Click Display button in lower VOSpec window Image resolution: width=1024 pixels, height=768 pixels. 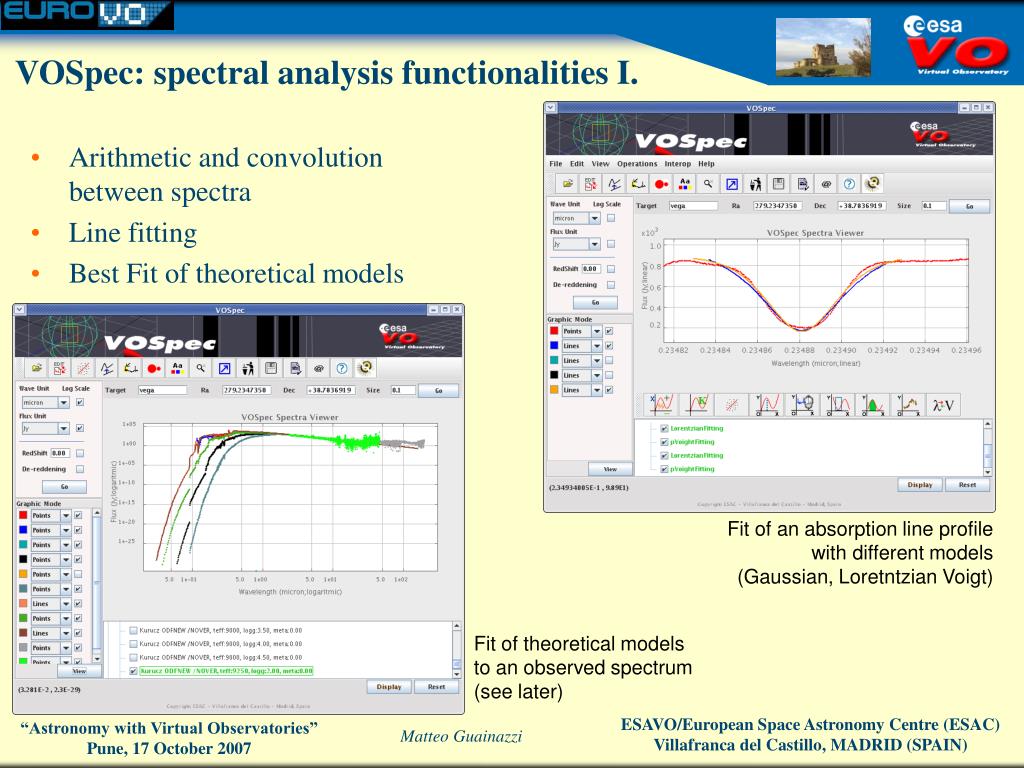[389, 686]
